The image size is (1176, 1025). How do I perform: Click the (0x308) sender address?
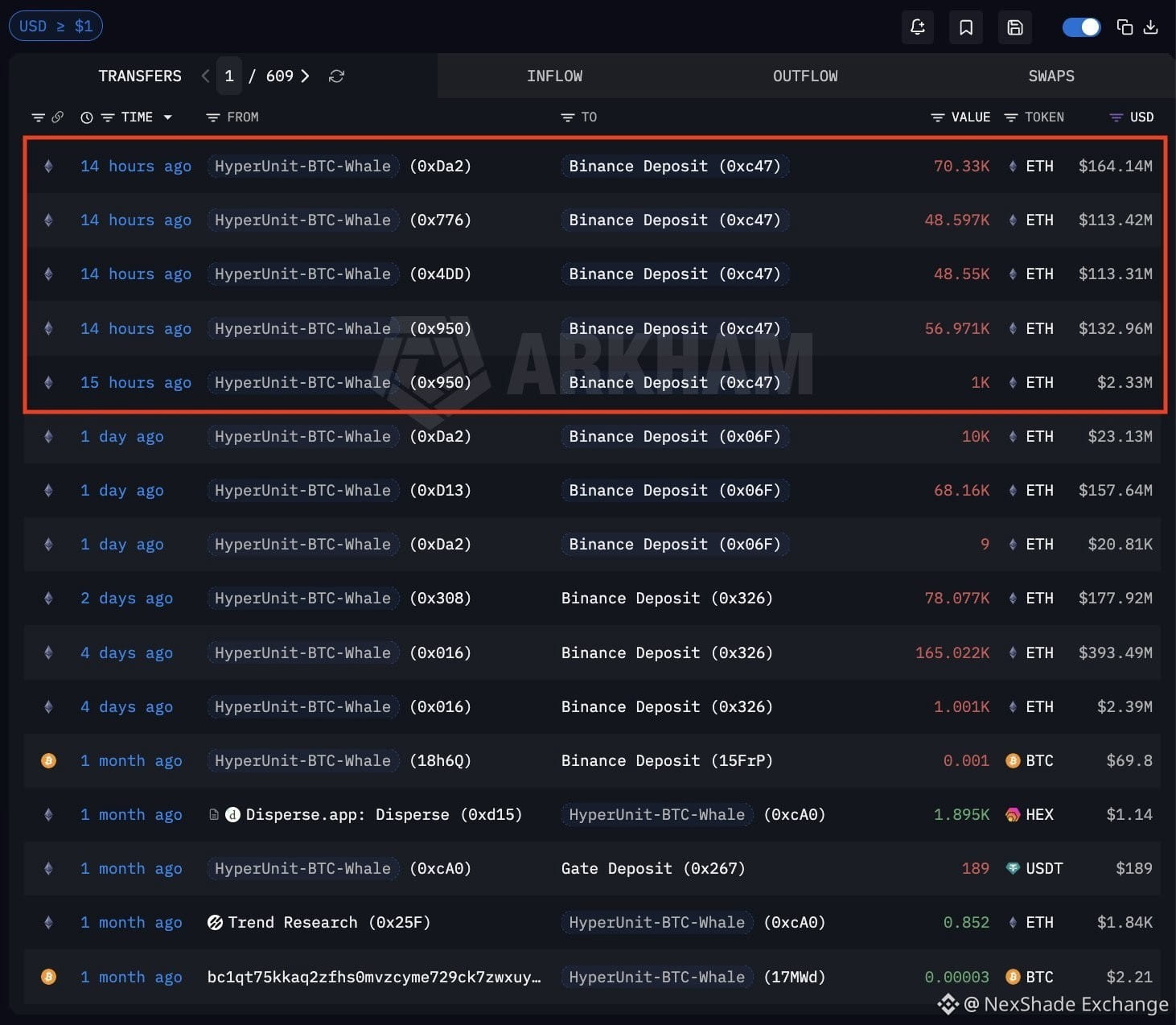coord(440,598)
